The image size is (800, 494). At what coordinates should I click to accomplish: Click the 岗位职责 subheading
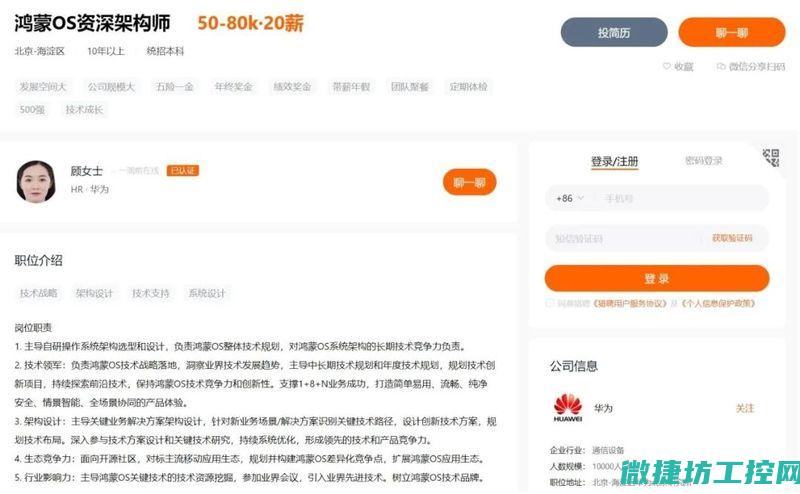tap(33, 328)
